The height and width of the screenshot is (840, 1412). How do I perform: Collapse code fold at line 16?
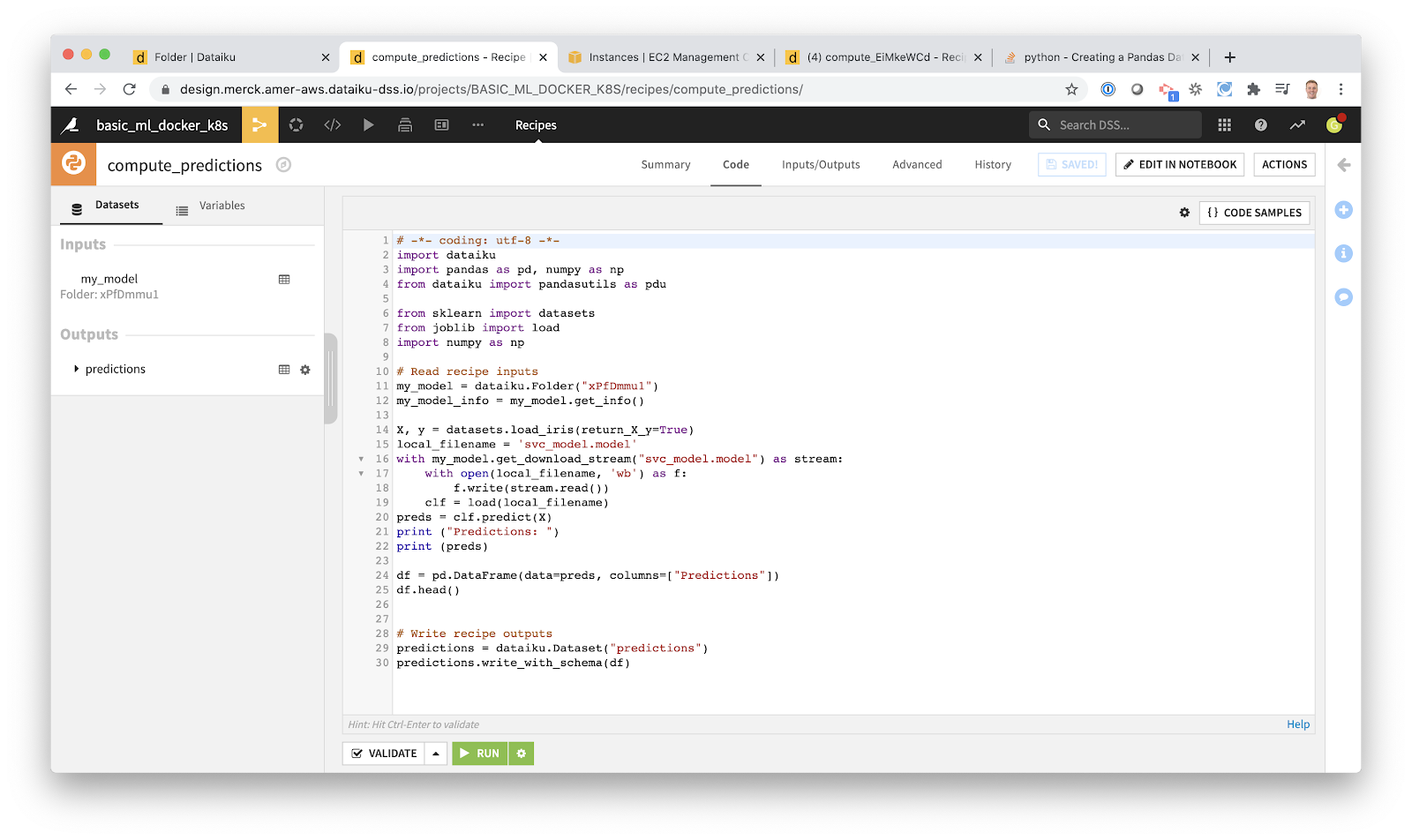point(361,459)
